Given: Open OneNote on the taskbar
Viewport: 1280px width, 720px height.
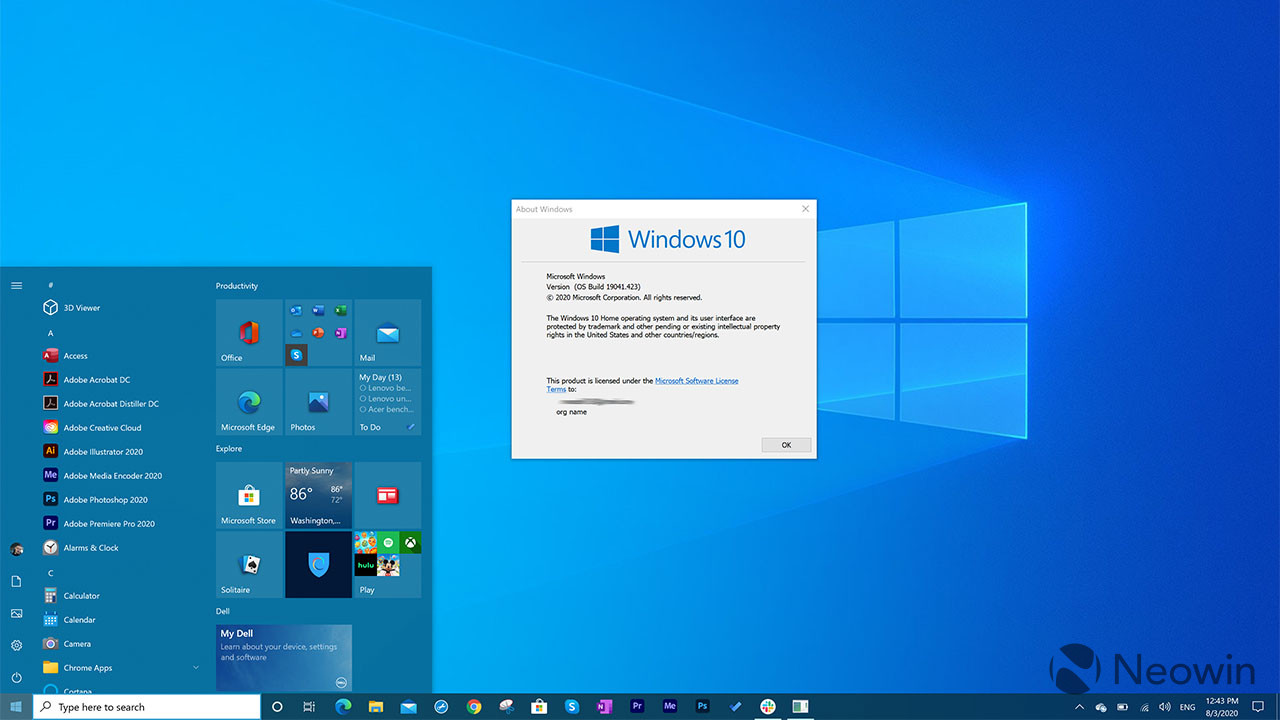Looking at the screenshot, I should click(604, 707).
